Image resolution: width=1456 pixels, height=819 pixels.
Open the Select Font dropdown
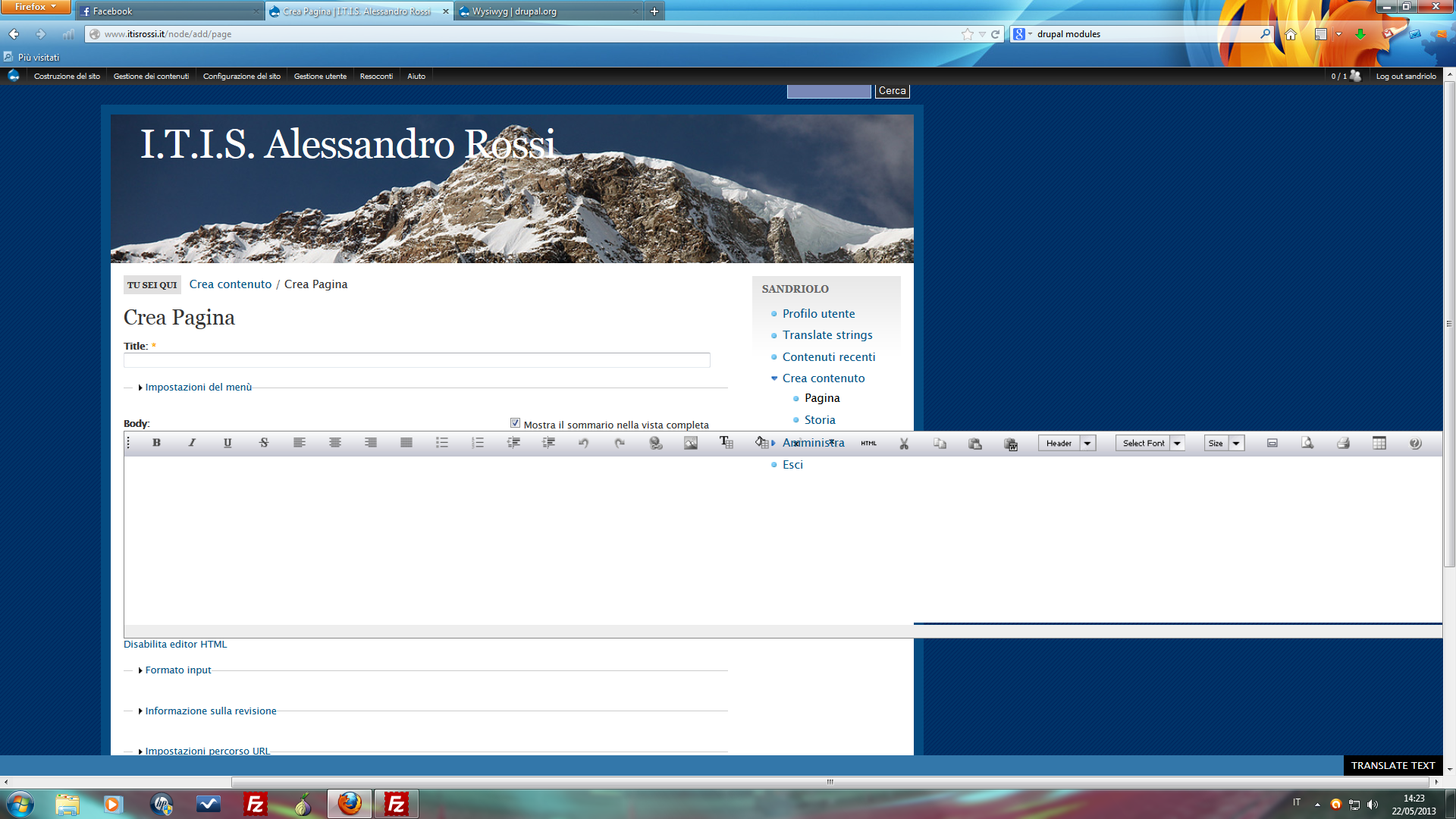tap(1150, 443)
